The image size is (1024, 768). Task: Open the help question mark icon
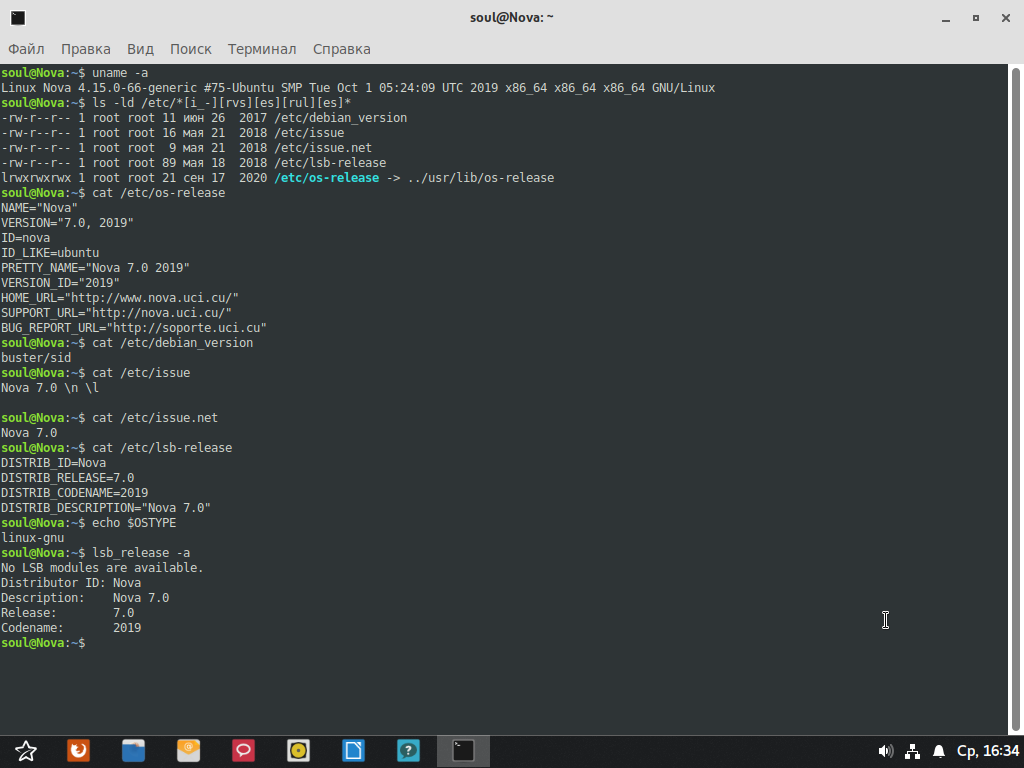click(408, 751)
